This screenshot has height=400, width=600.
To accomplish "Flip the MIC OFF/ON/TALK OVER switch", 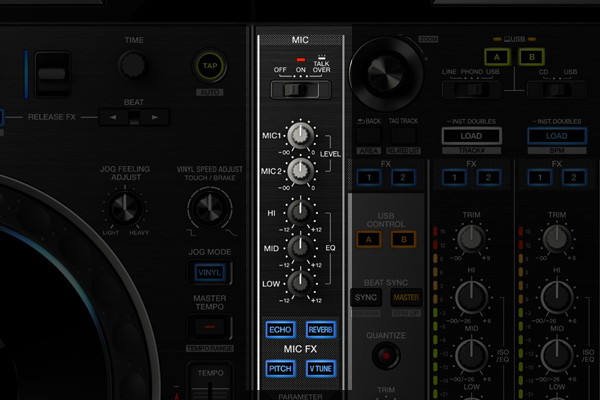I will pos(300,90).
